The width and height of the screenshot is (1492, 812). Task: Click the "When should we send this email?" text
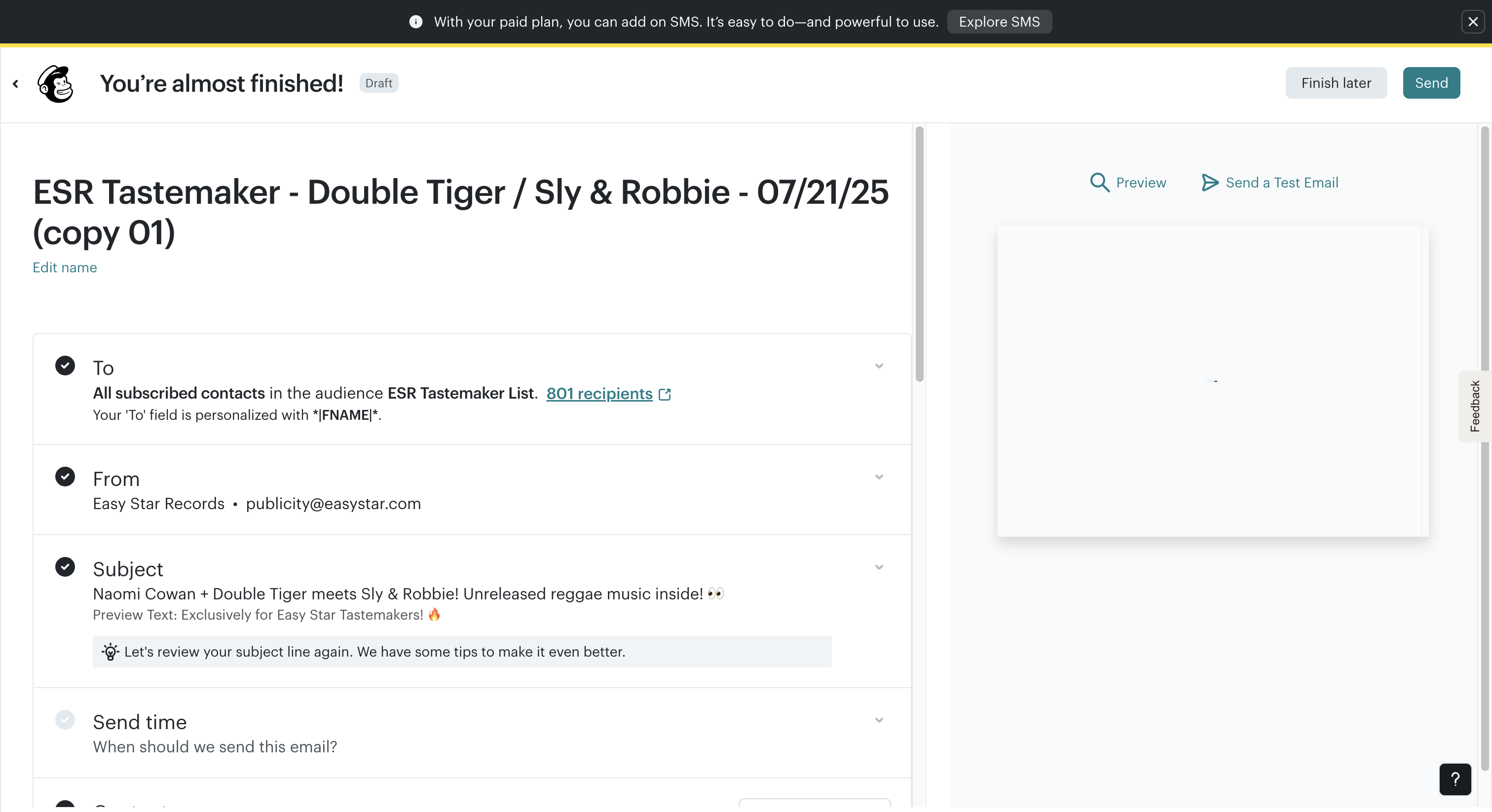coord(215,747)
